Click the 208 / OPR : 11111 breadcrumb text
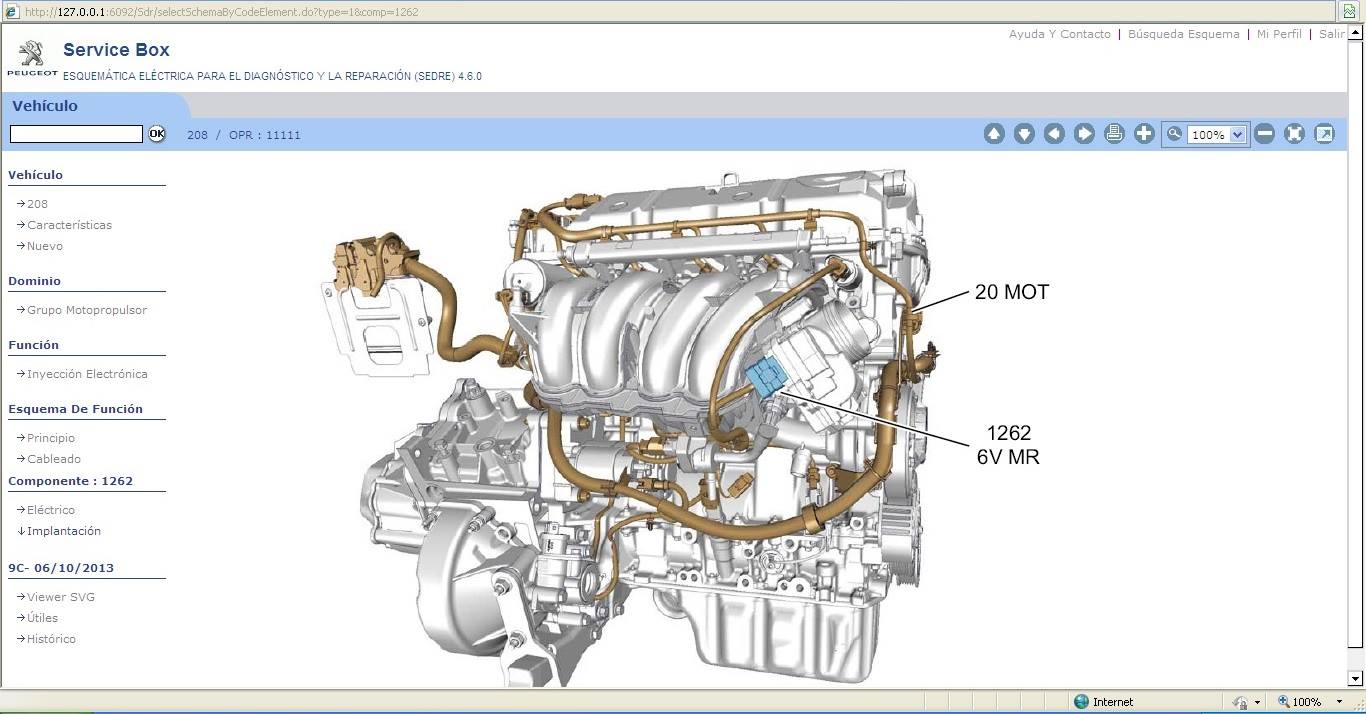 coord(244,135)
